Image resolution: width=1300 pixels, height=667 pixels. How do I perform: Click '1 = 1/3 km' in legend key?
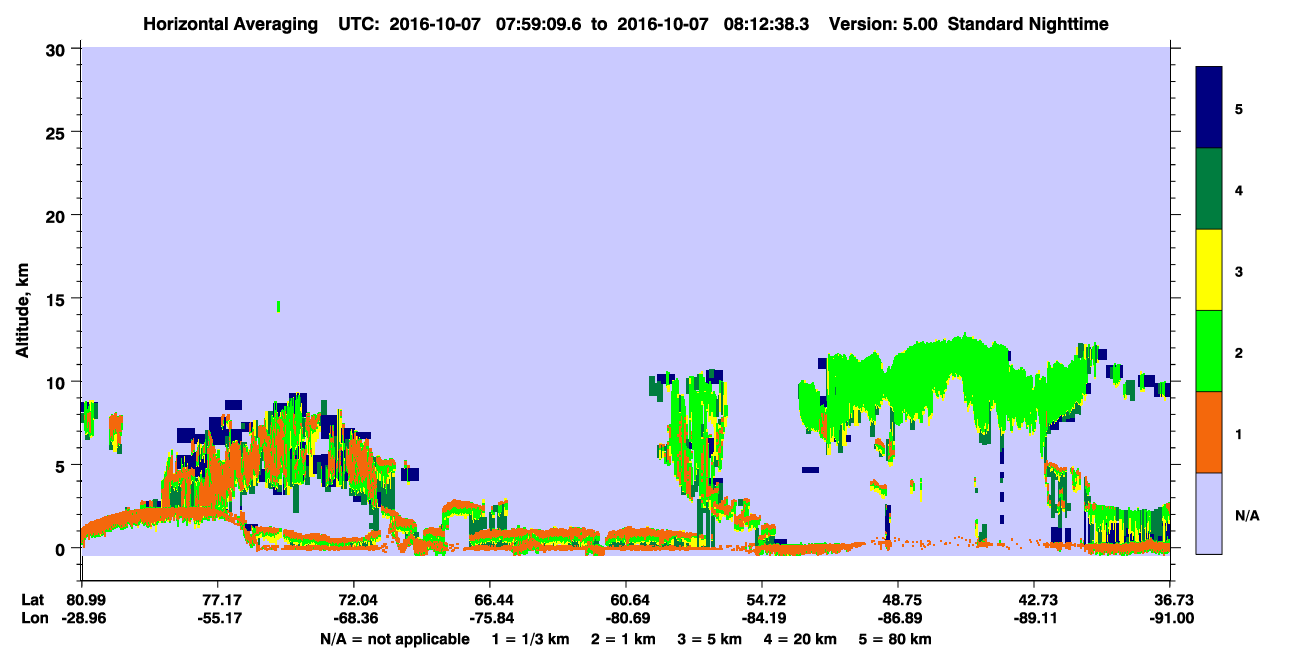tap(533, 639)
